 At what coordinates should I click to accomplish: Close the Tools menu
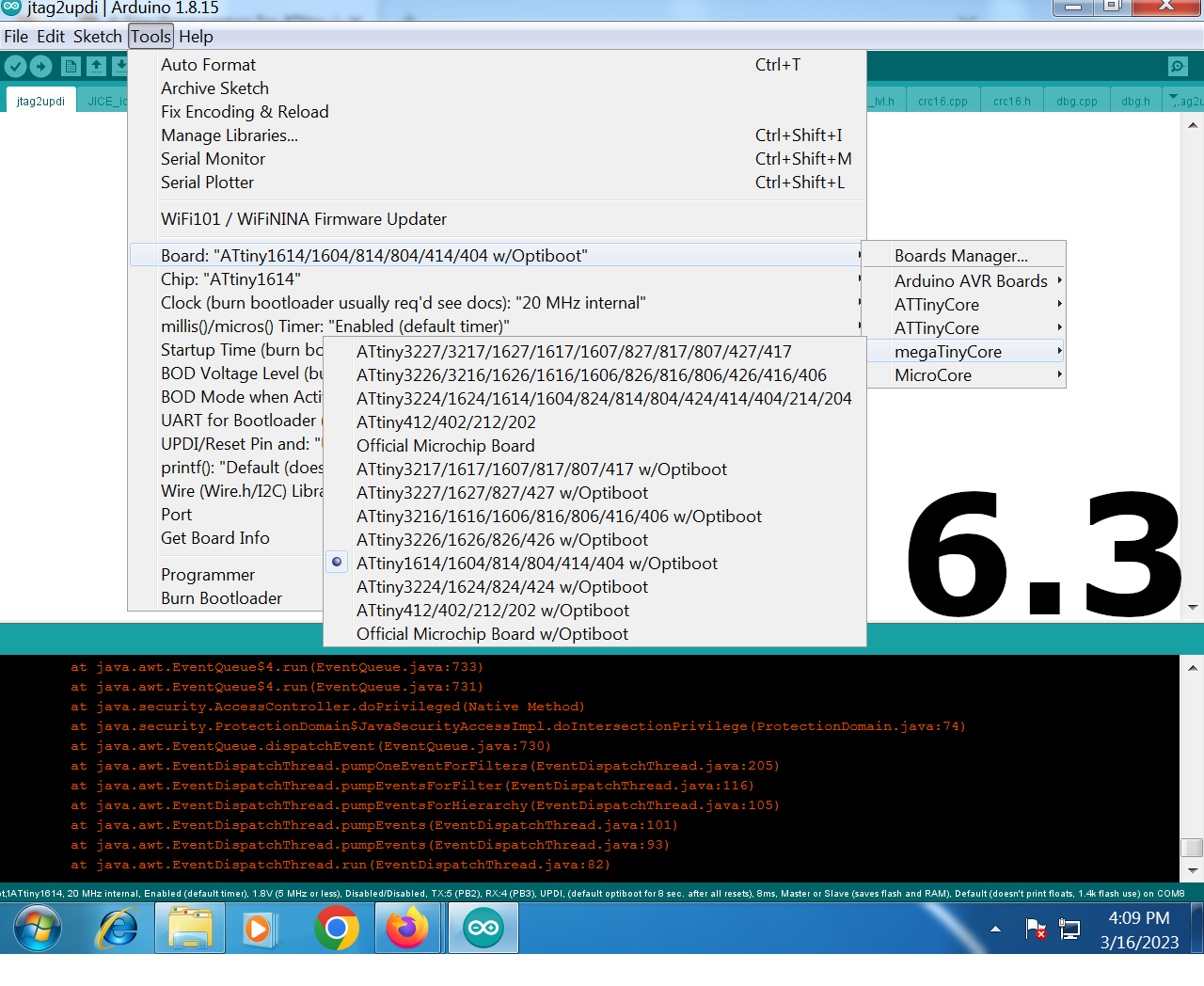pos(150,37)
